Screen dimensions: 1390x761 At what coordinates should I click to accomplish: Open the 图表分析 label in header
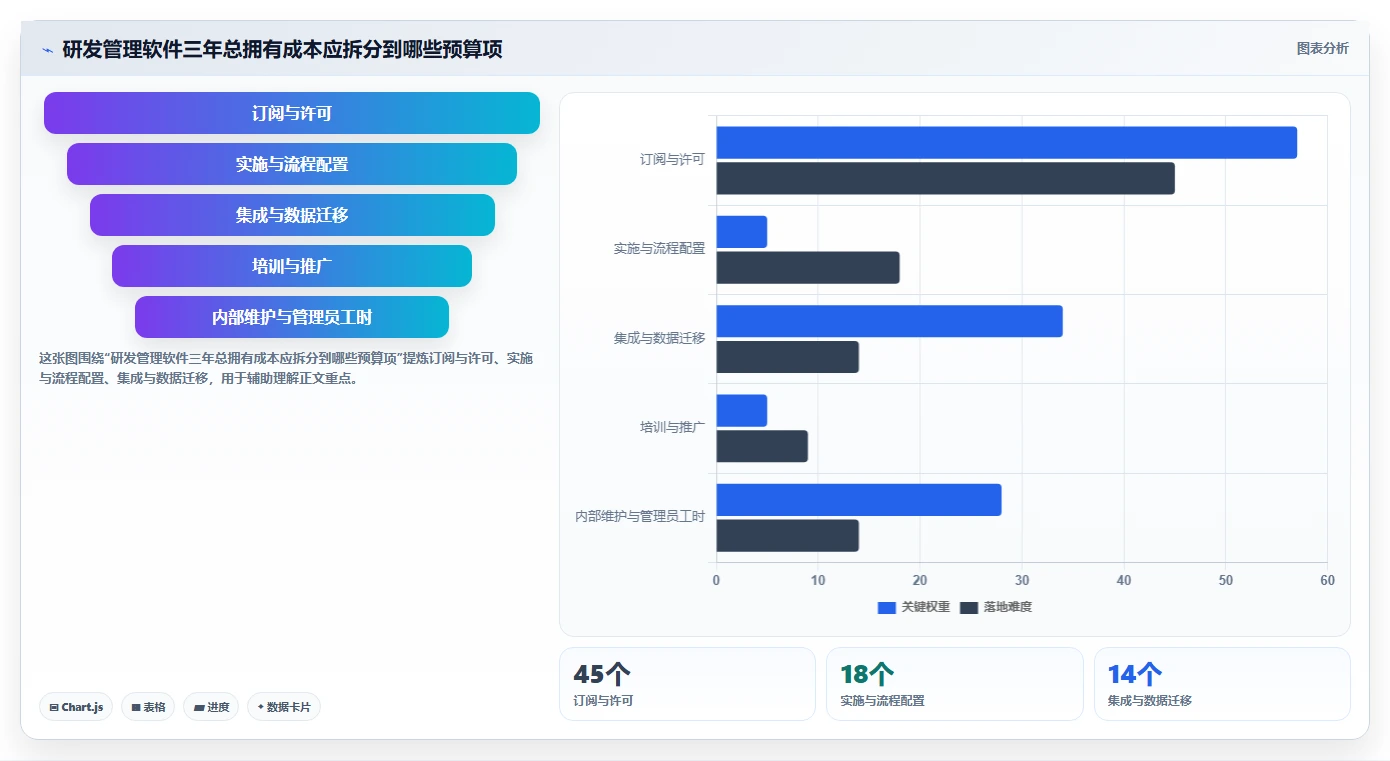(x=1322, y=48)
